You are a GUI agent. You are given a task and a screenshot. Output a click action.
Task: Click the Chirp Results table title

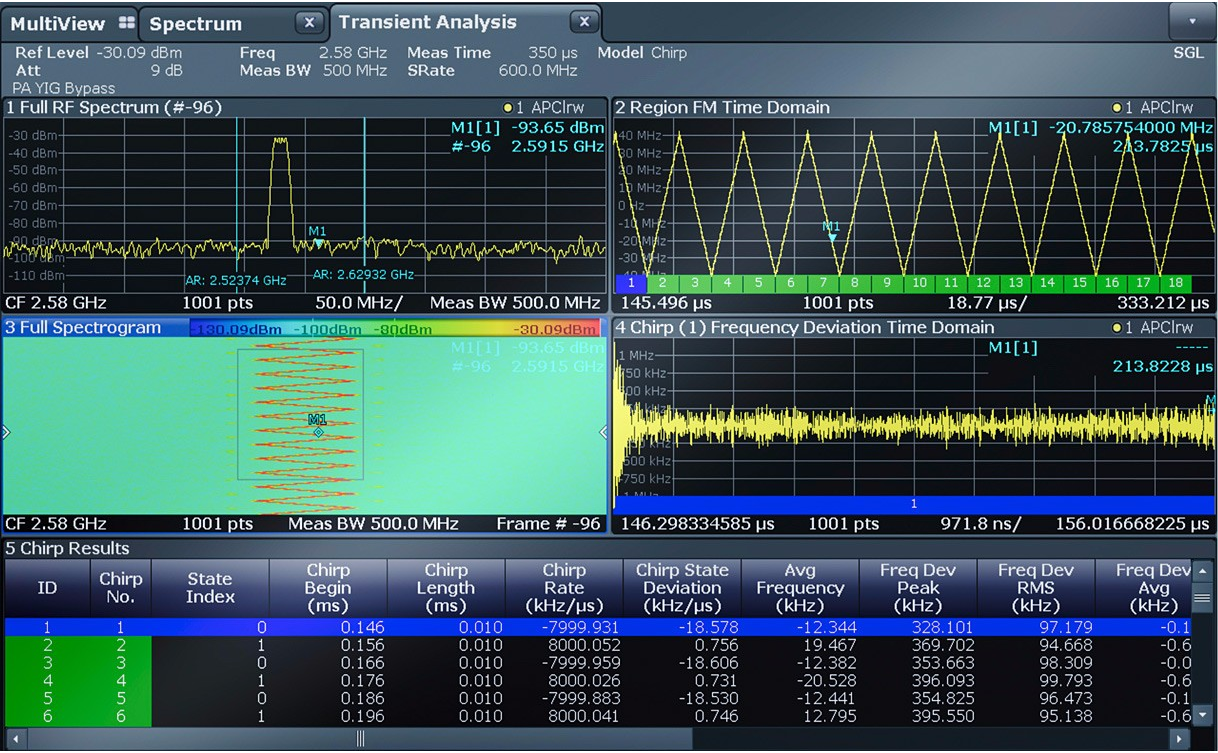coord(67,548)
